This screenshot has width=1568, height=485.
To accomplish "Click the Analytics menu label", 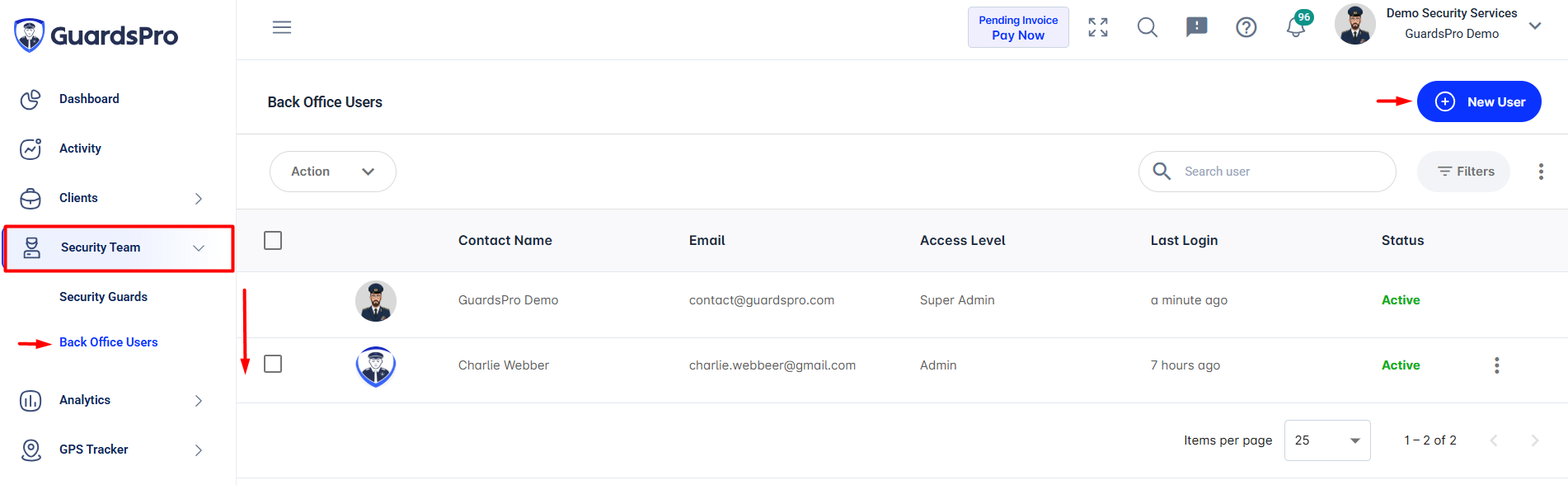I will coord(85,400).
